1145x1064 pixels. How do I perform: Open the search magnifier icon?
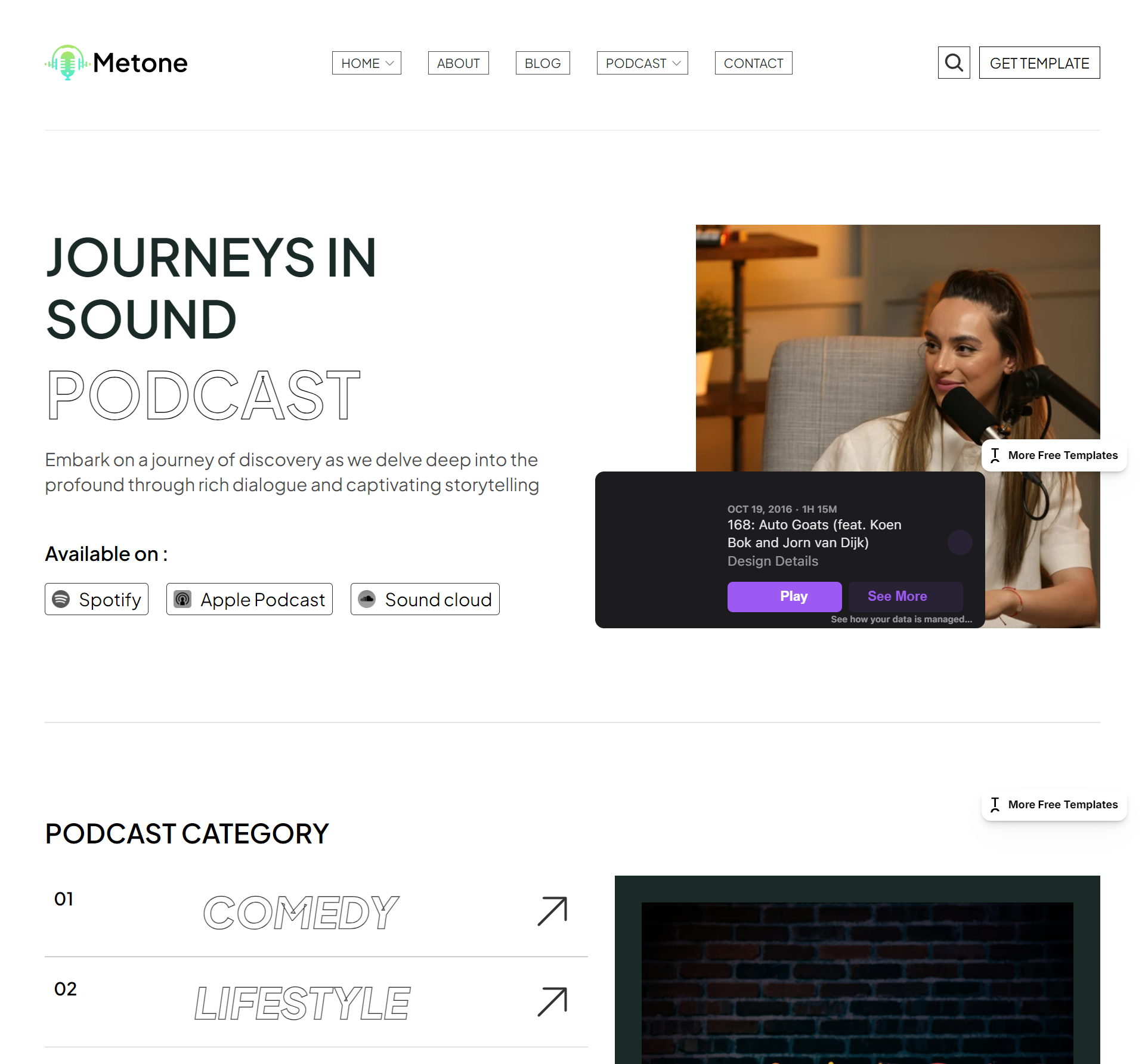tap(954, 63)
